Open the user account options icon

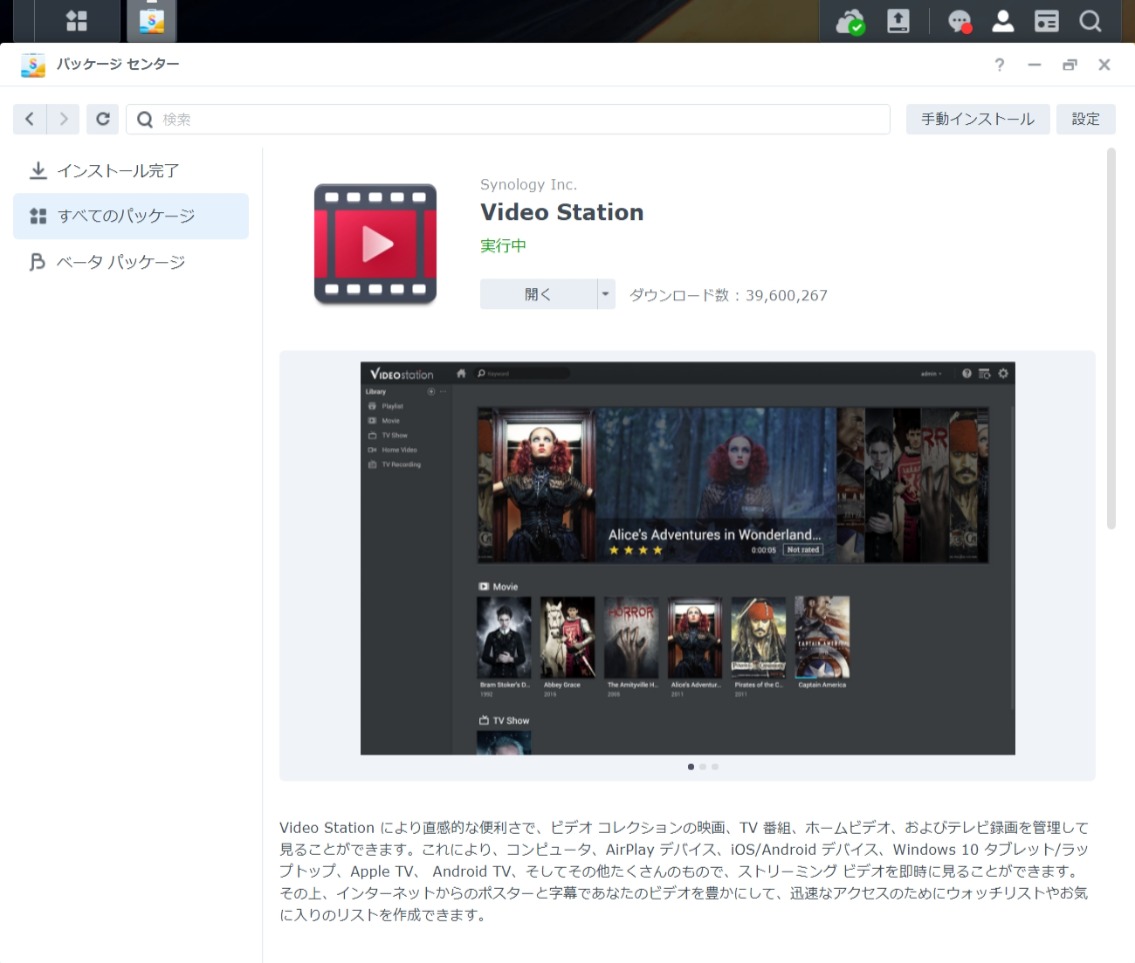(x=1001, y=20)
